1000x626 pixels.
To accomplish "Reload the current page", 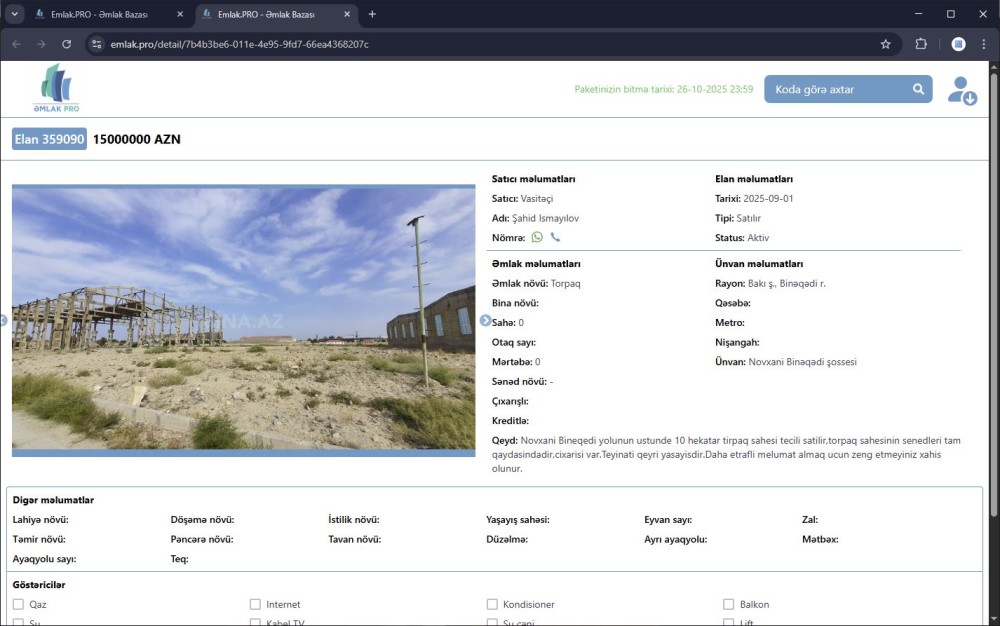I will click(x=67, y=44).
